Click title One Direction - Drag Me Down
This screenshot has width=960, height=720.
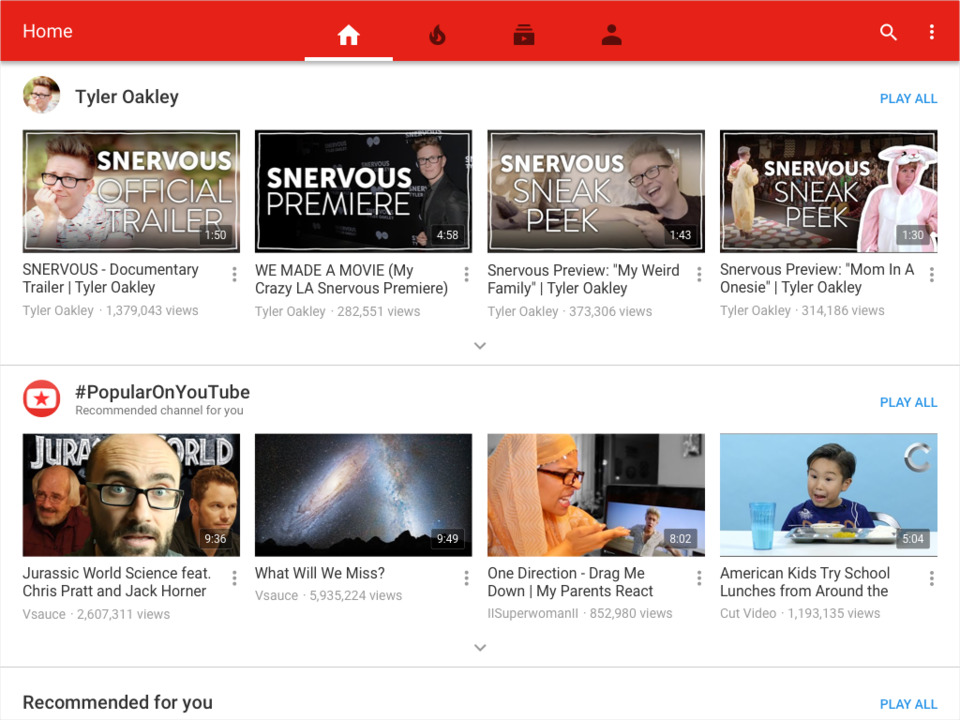[x=570, y=582]
